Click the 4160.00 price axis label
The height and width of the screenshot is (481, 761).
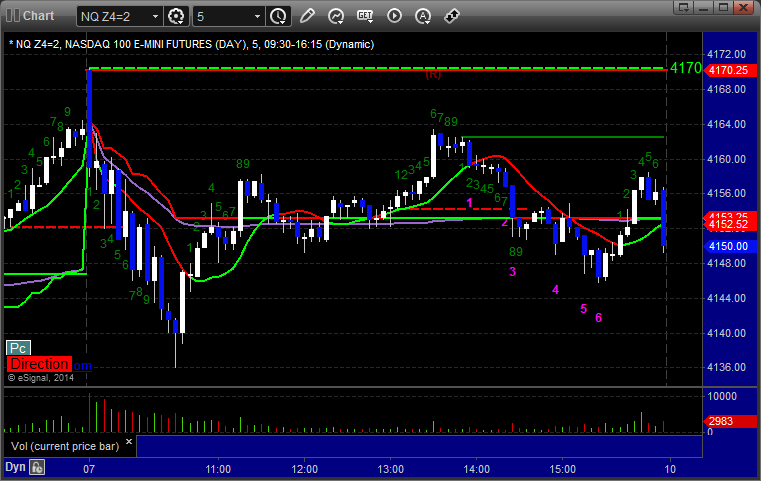(727, 159)
